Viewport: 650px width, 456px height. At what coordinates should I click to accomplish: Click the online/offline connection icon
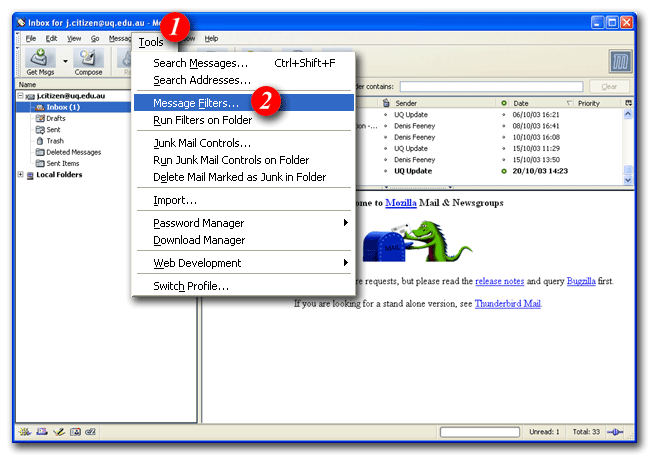[x=615, y=432]
